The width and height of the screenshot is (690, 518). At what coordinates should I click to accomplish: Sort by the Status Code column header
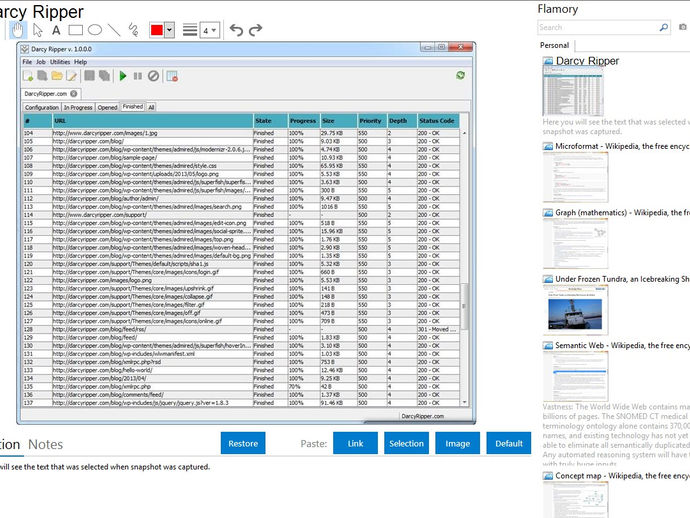(x=438, y=121)
